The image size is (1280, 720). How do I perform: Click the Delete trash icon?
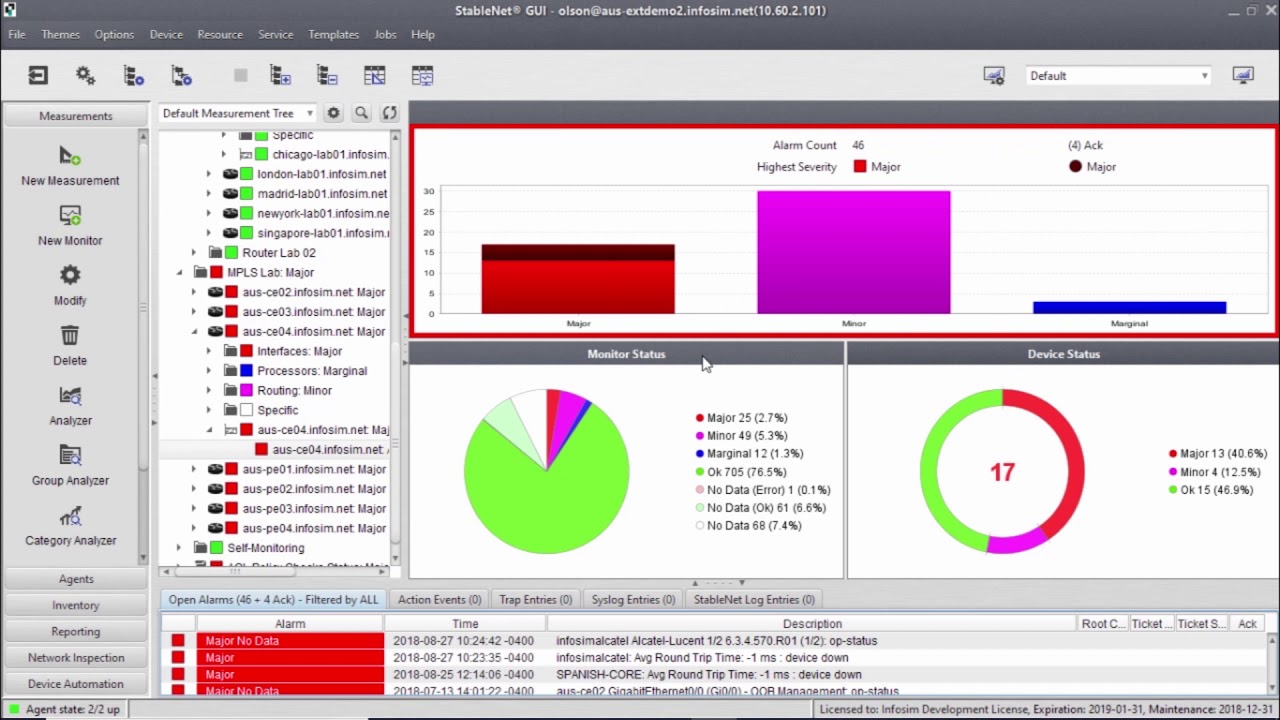pos(70,335)
